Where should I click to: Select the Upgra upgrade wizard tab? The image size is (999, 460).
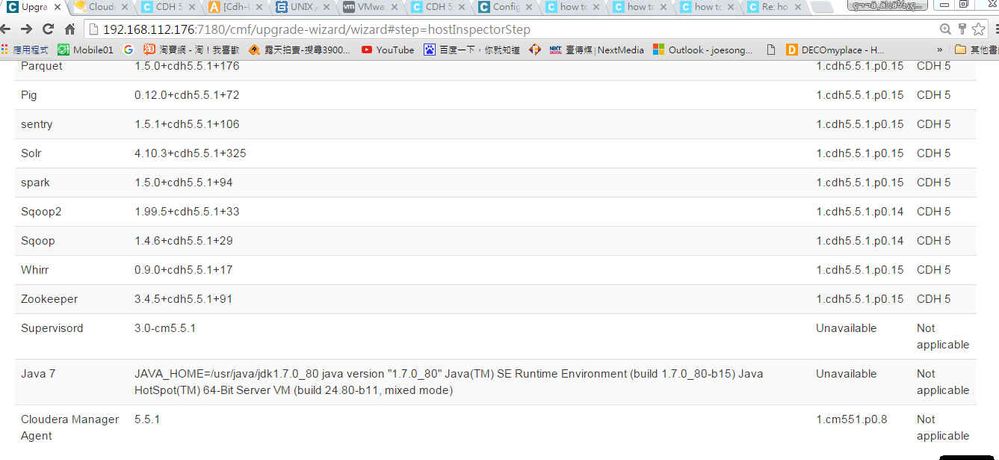pos(33,8)
